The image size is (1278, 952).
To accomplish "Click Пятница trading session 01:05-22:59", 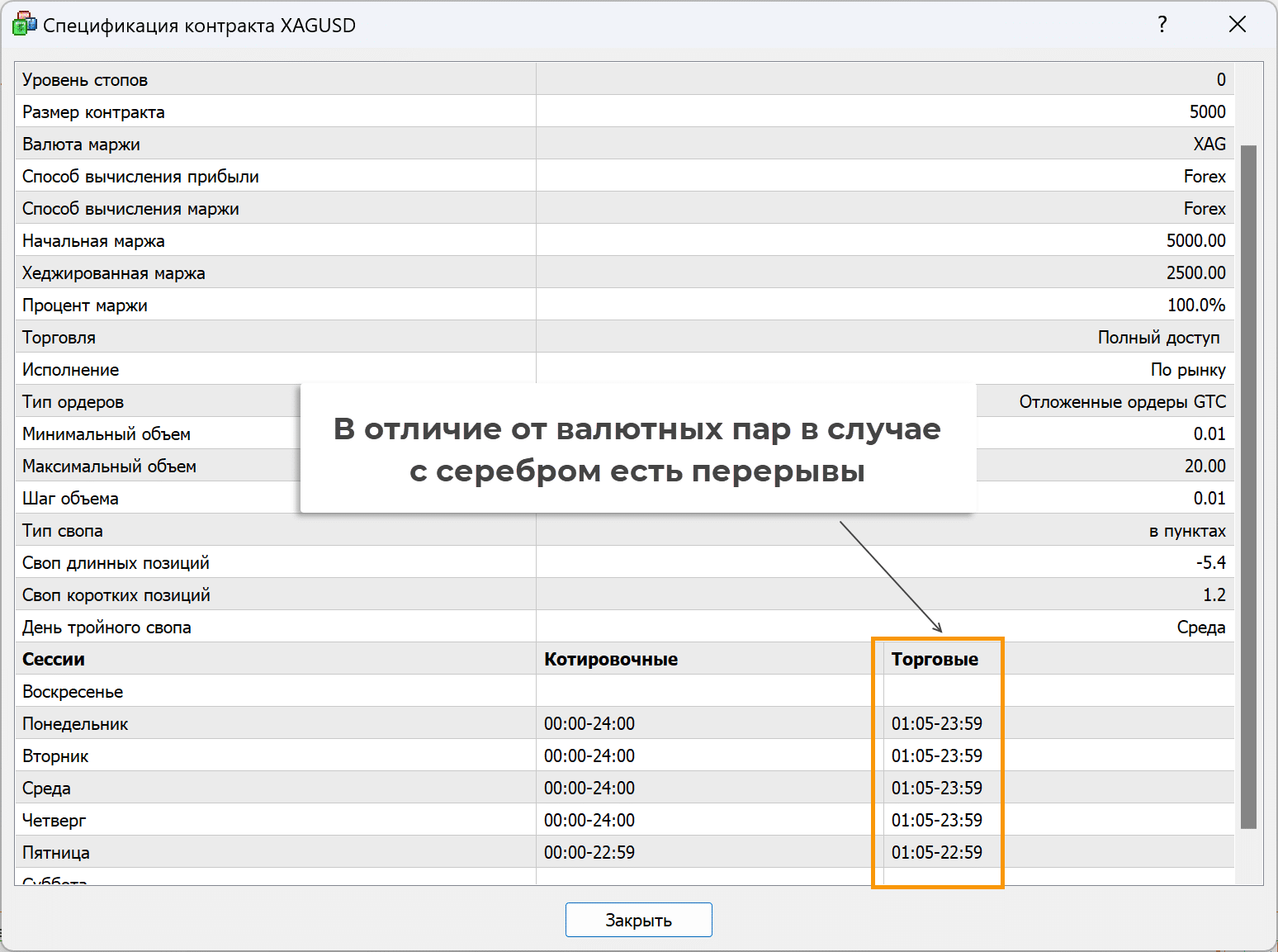I will (x=936, y=853).
